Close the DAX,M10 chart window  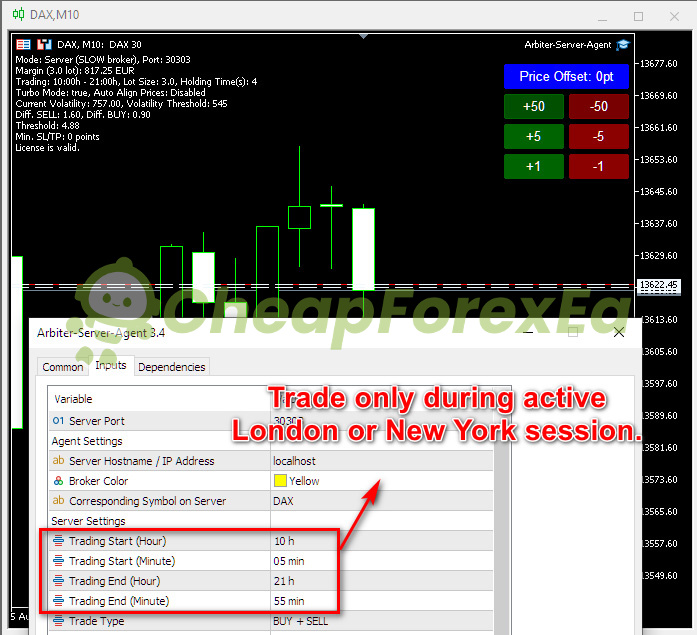click(674, 16)
